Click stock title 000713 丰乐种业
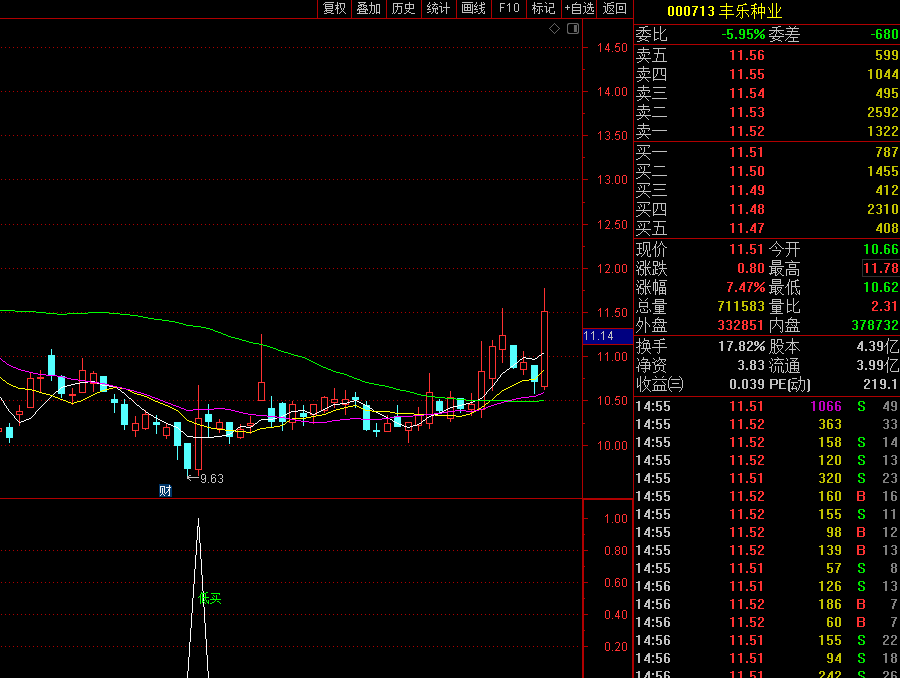The height and width of the screenshot is (678, 900). pos(724,11)
